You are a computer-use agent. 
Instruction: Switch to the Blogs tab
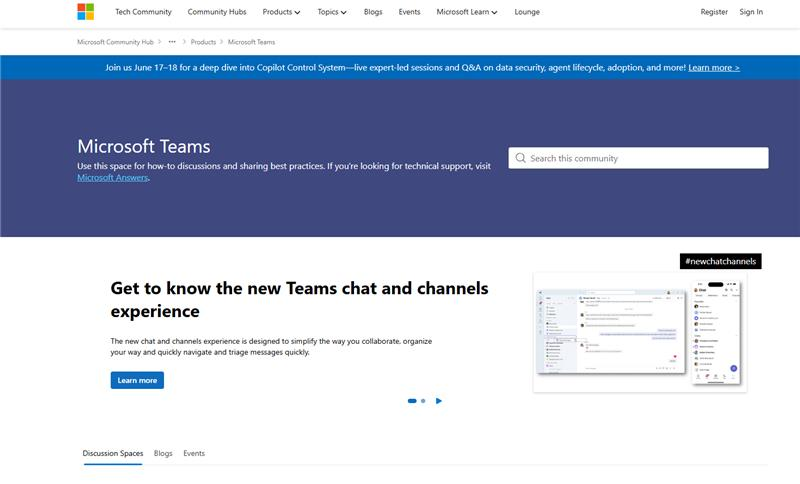pyautogui.click(x=163, y=453)
